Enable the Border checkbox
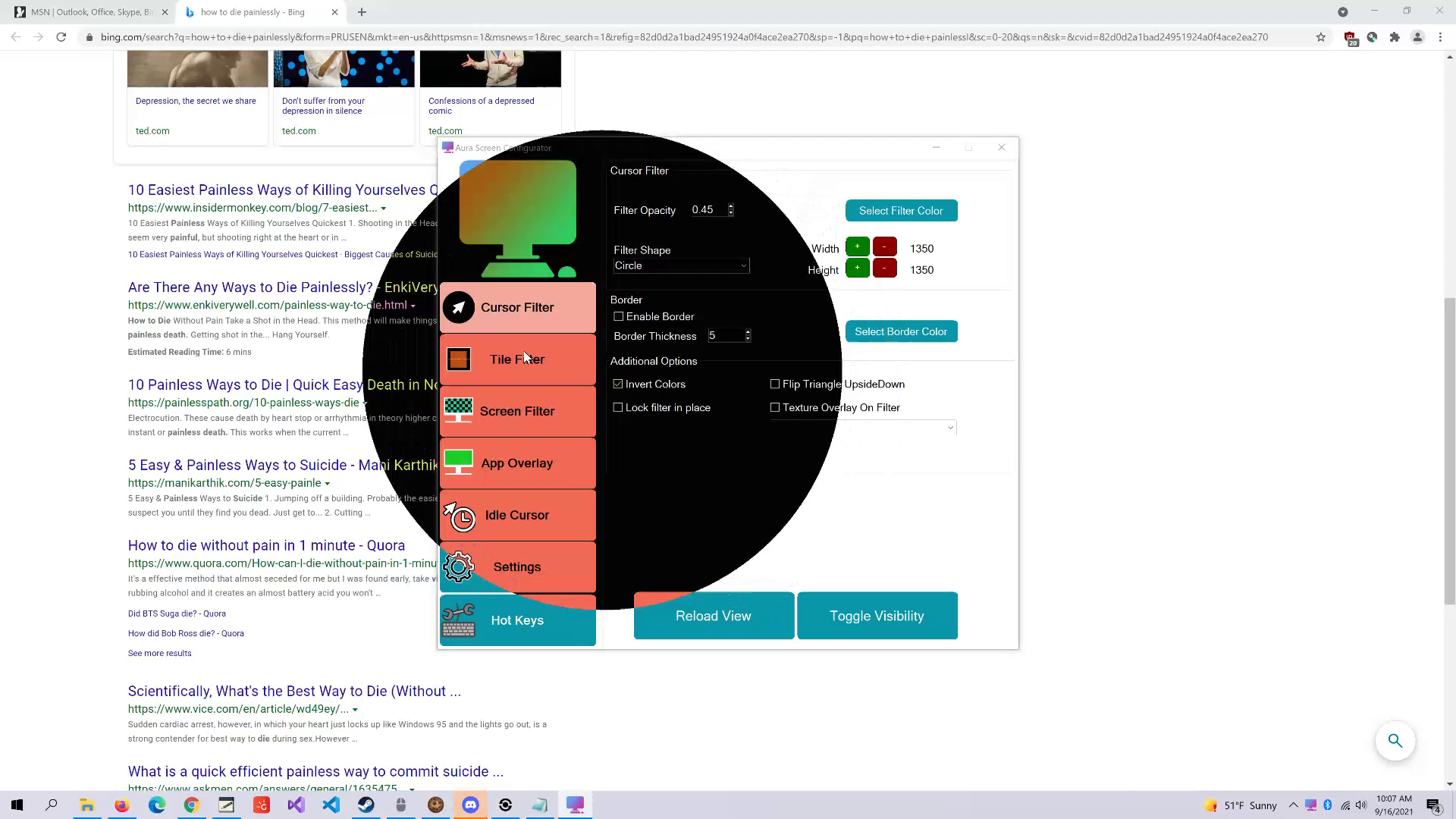 (619, 317)
